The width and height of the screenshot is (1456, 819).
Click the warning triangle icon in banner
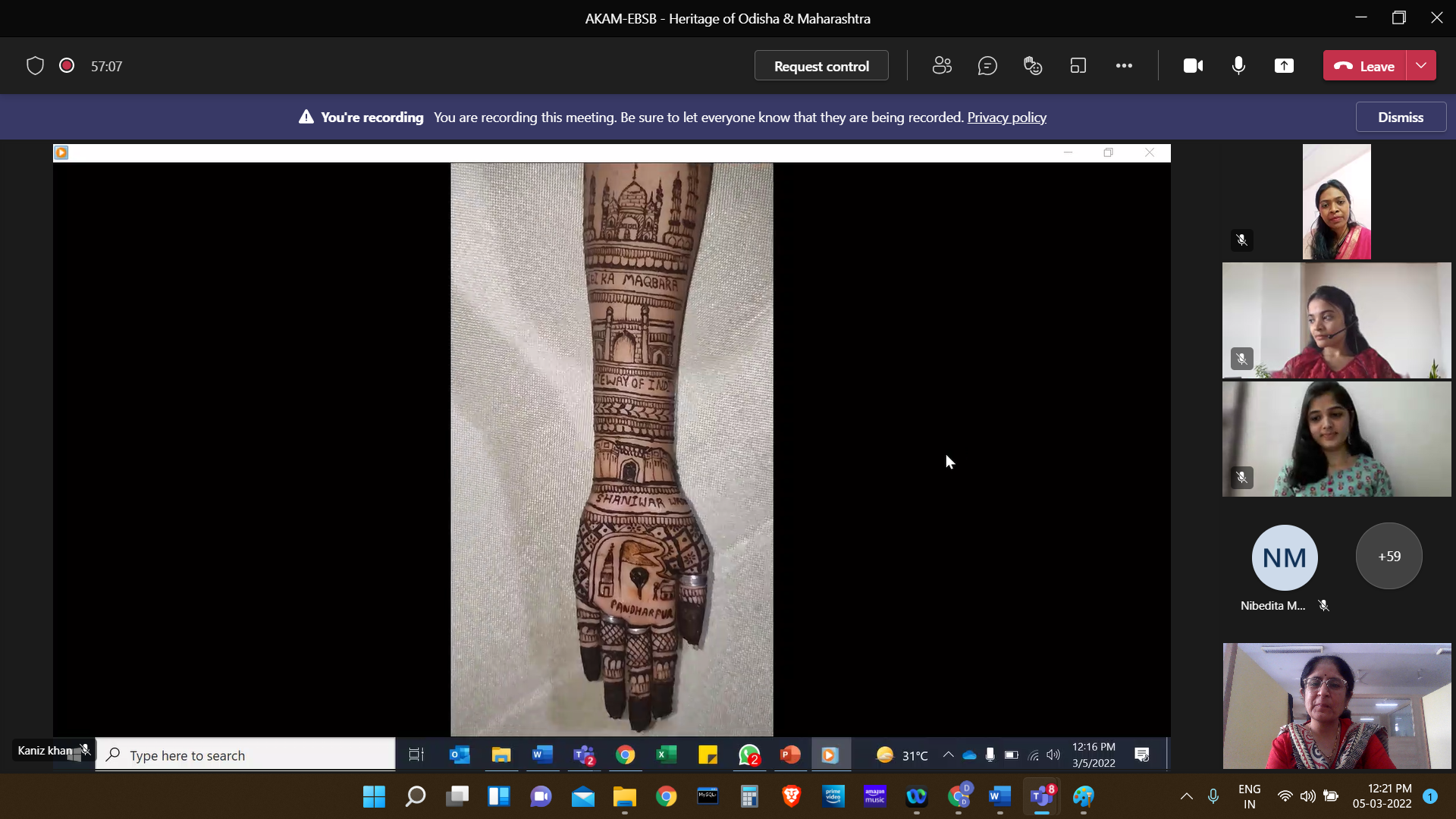306,117
